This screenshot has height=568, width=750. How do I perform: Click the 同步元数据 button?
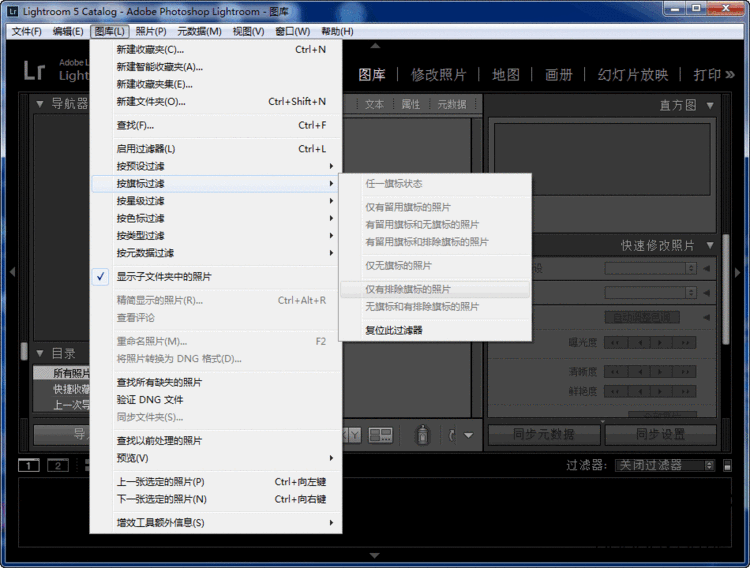[x=544, y=434]
